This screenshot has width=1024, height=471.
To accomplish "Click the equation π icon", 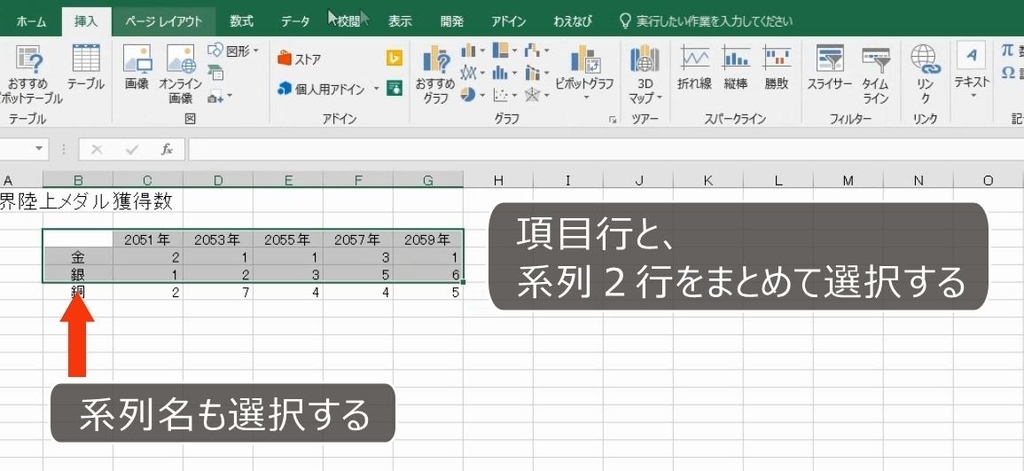I will 1008,50.
